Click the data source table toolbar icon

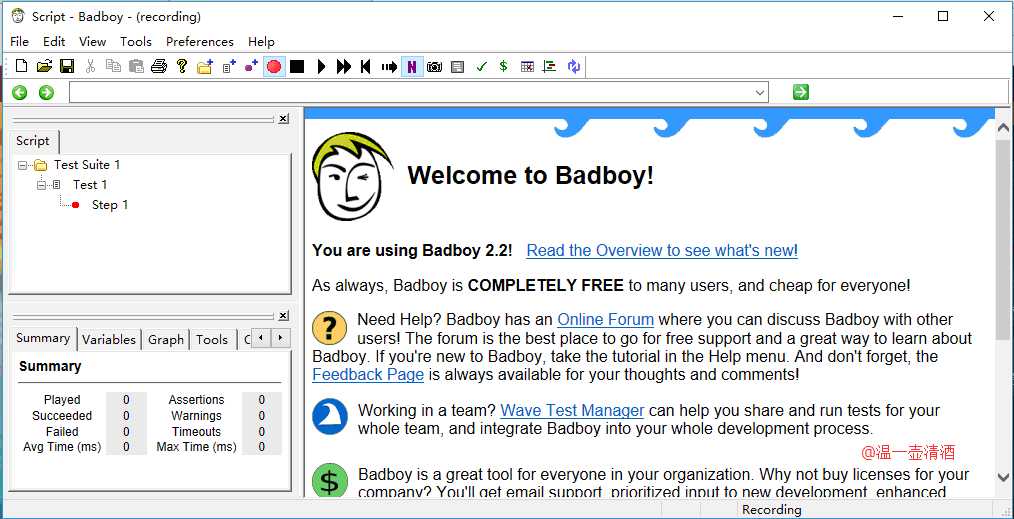(x=527, y=66)
